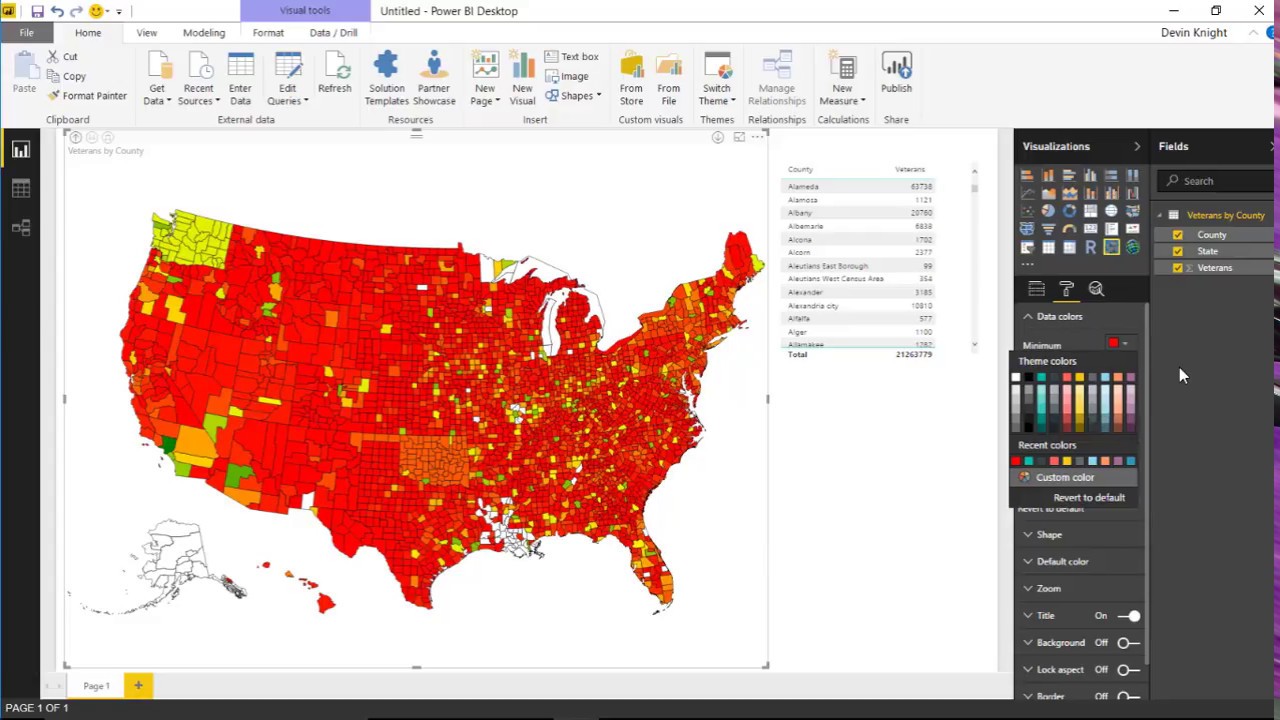Screen dimensions: 1280x720
Task: Click Format Painter in the Clipboard group
Action: point(87,96)
